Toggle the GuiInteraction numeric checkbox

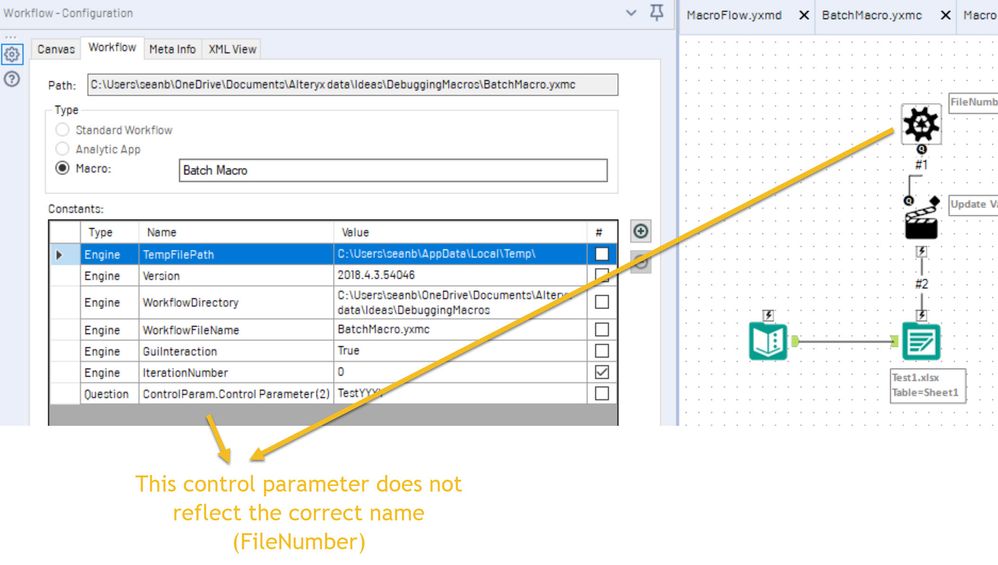tap(601, 351)
